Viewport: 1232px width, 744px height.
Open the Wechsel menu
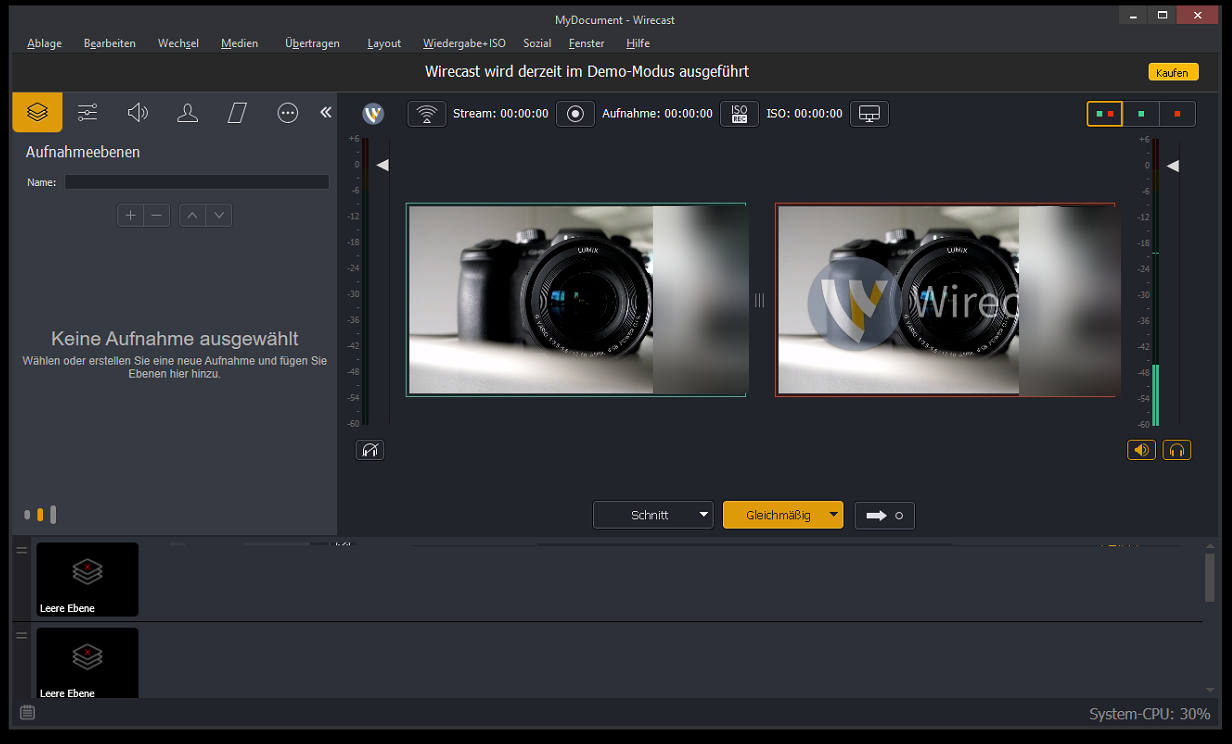click(x=178, y=43)
